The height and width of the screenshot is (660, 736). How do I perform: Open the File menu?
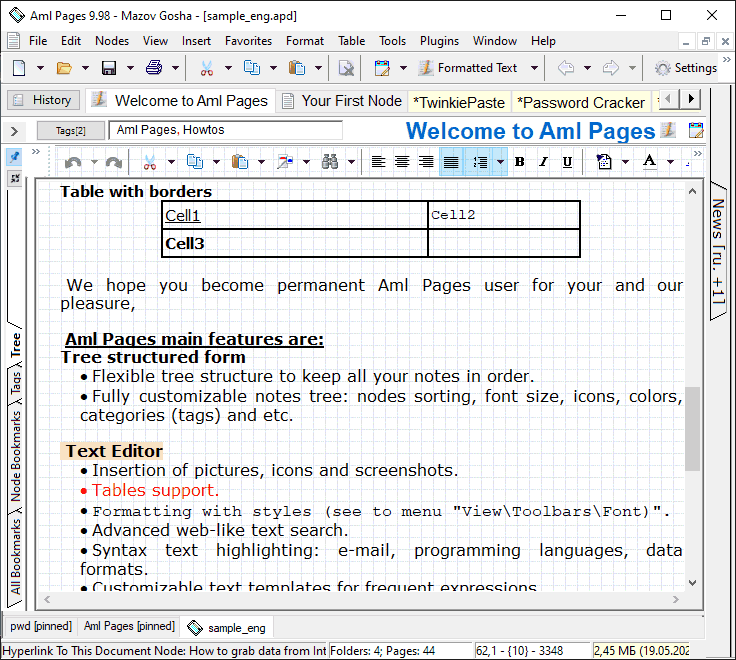(x=38, y=41)
